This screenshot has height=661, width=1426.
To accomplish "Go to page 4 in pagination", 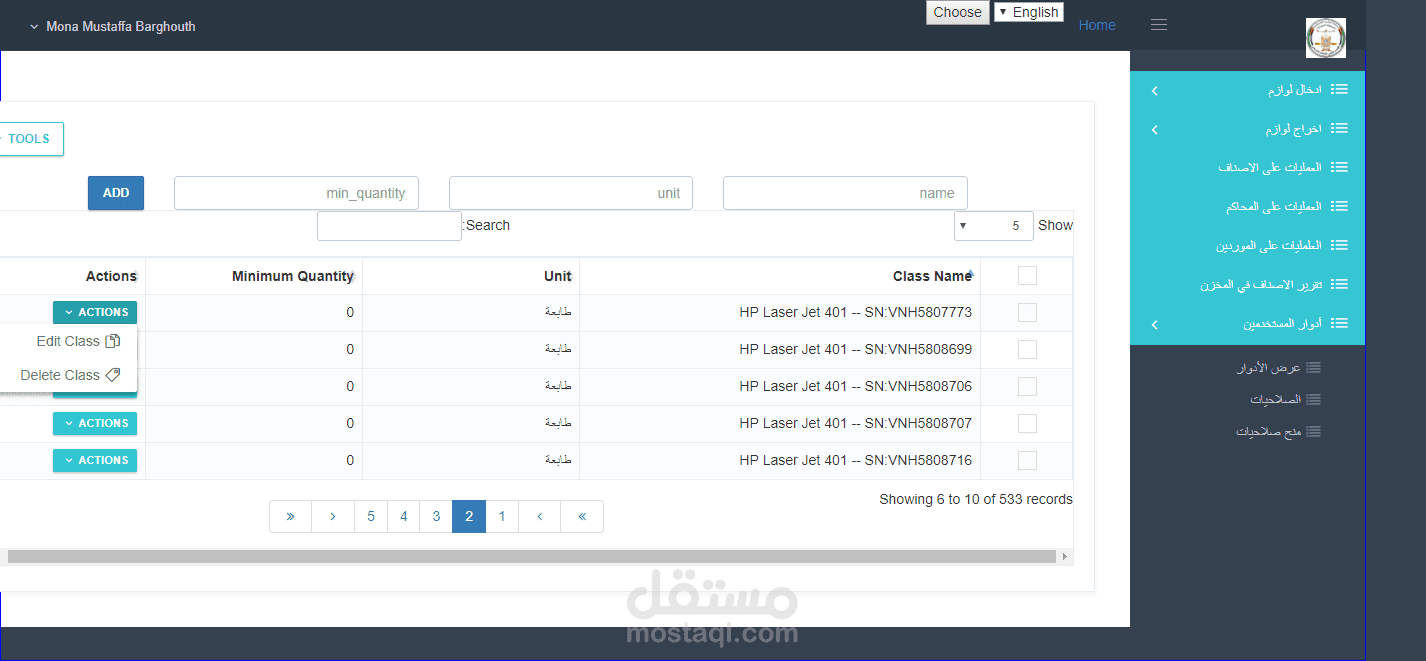I will coord(404,516).
